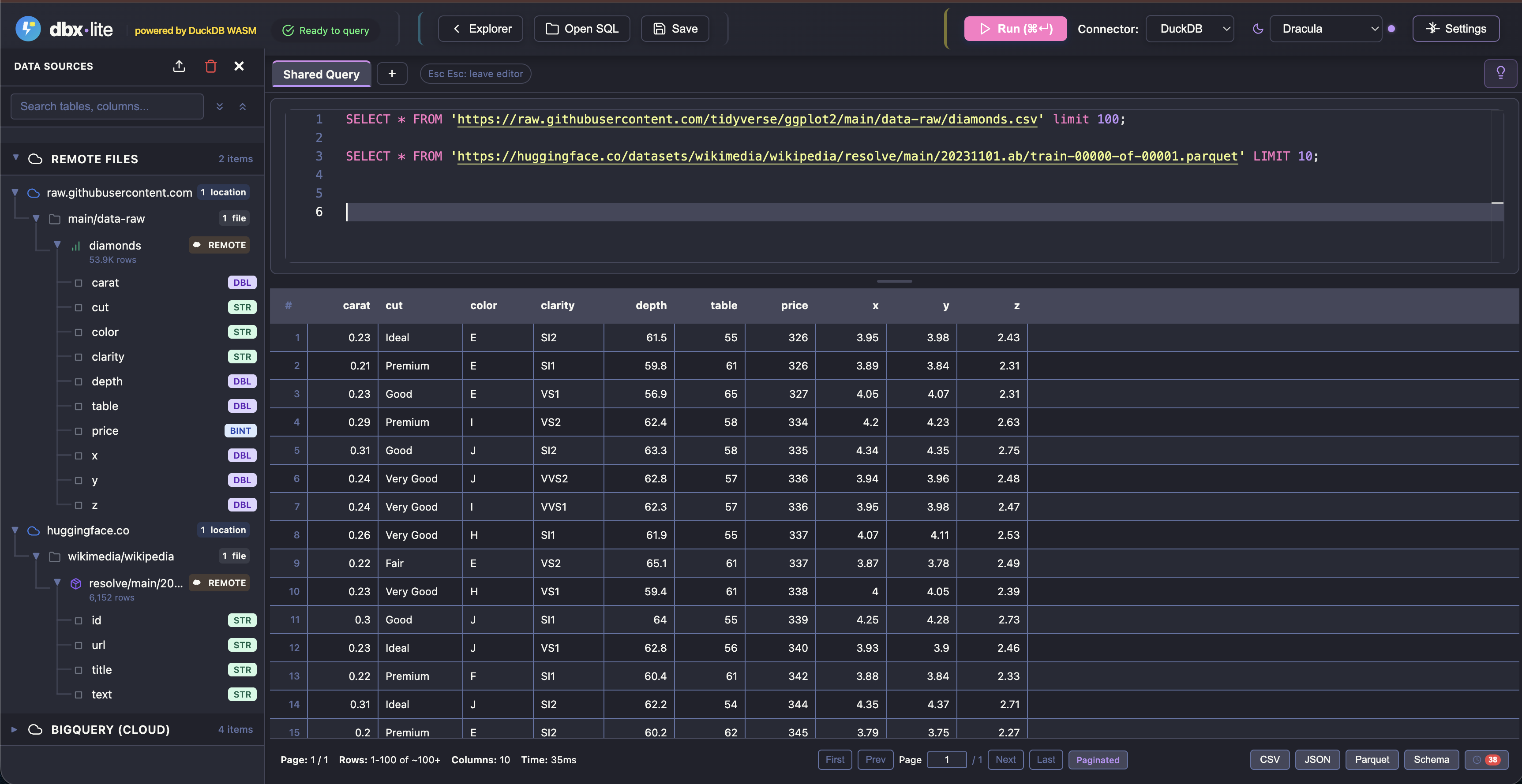Collapse the raw.githubusercontent.com node
The image size is (1522, 784).
[x=15, y=192]
